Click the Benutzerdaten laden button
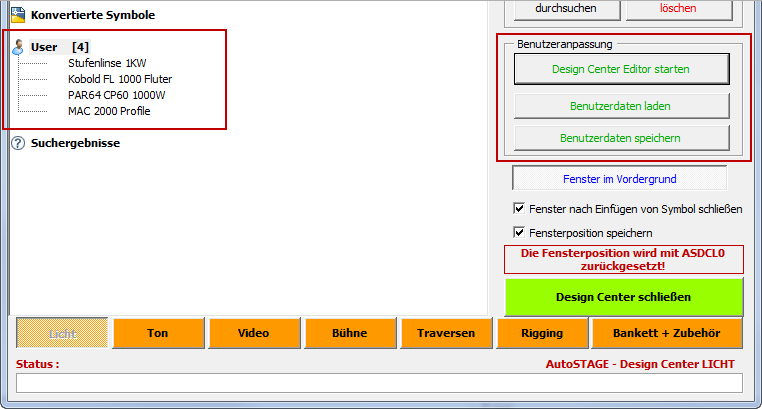This screenshot has height=409, width=762. 621,105
